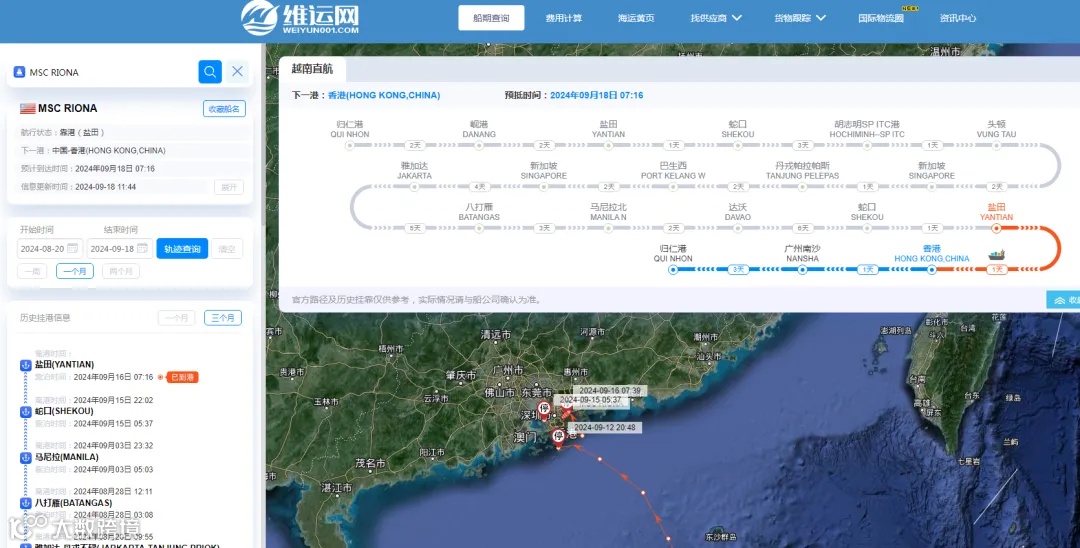Click 马尼拉(MANILA) in port call history
The width and height of the screenshot is (1080, 548).
click(x=67, y=457)
